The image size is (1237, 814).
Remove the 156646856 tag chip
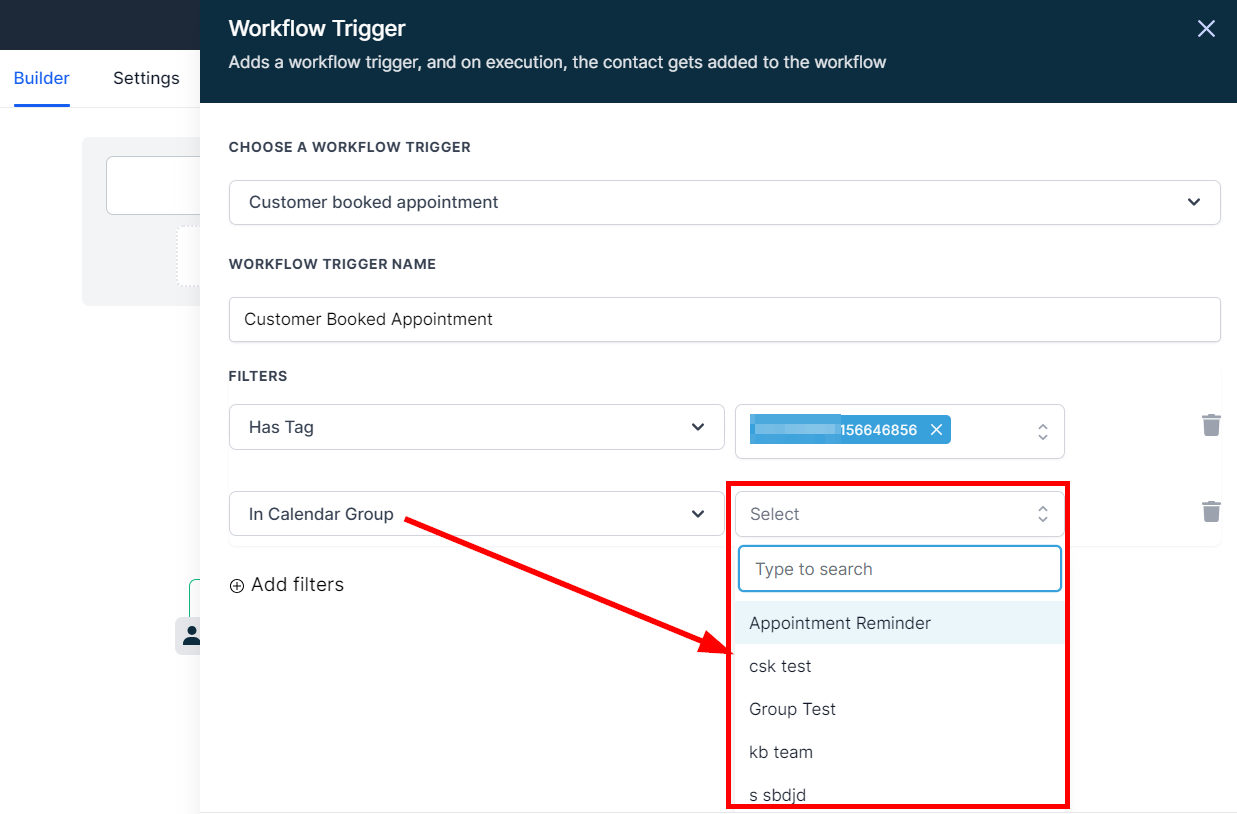tap(936, 430)
